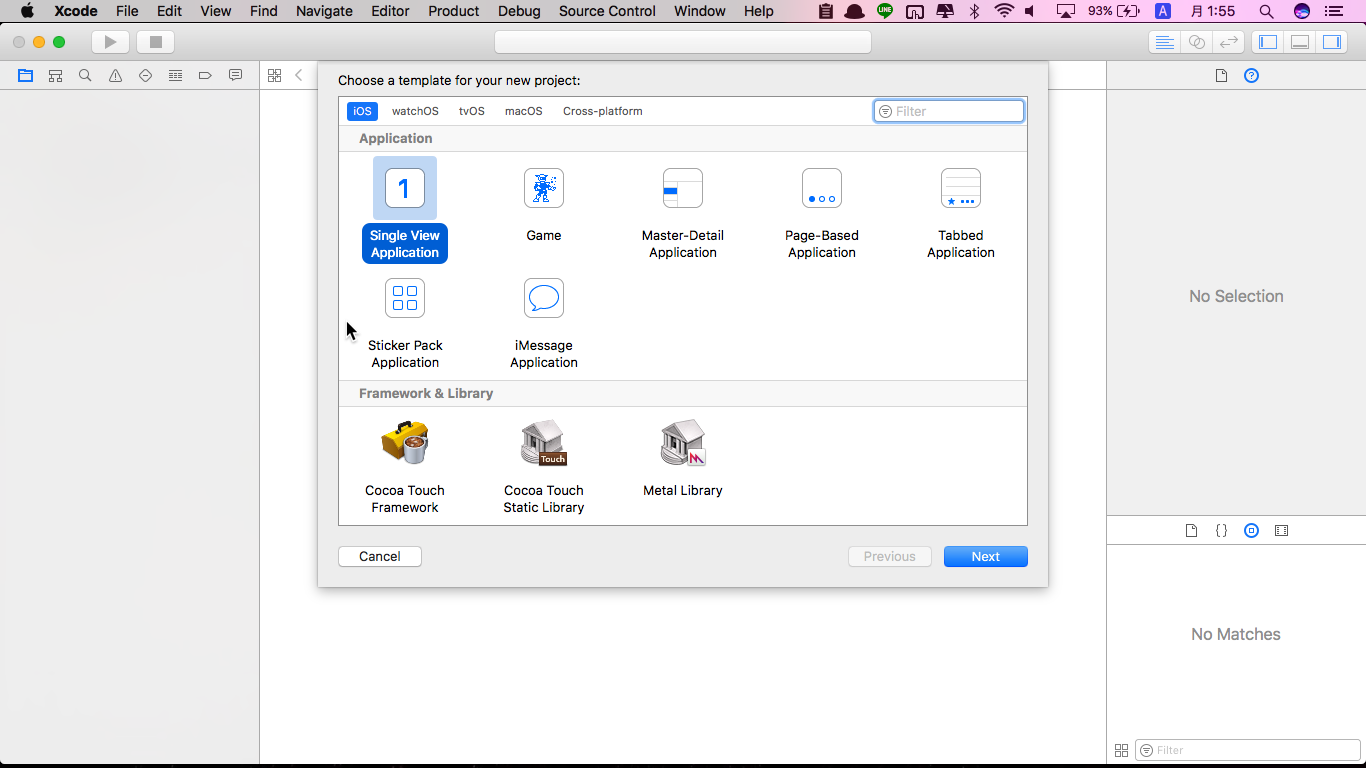Image resolution: width=1366 pixels, height=768 pixels.
Task: Click the template Filter search field
Action: [x=949, y=111]
